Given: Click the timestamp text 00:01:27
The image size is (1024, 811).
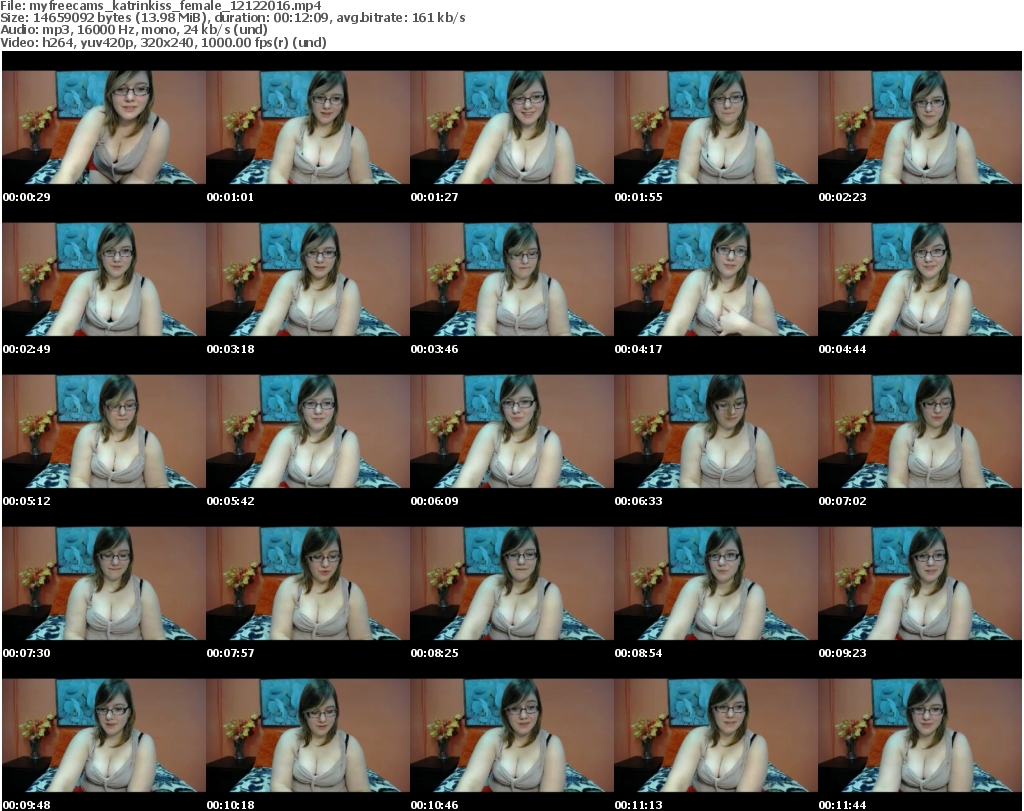Looking at the screenshot, I should point(434,197).
